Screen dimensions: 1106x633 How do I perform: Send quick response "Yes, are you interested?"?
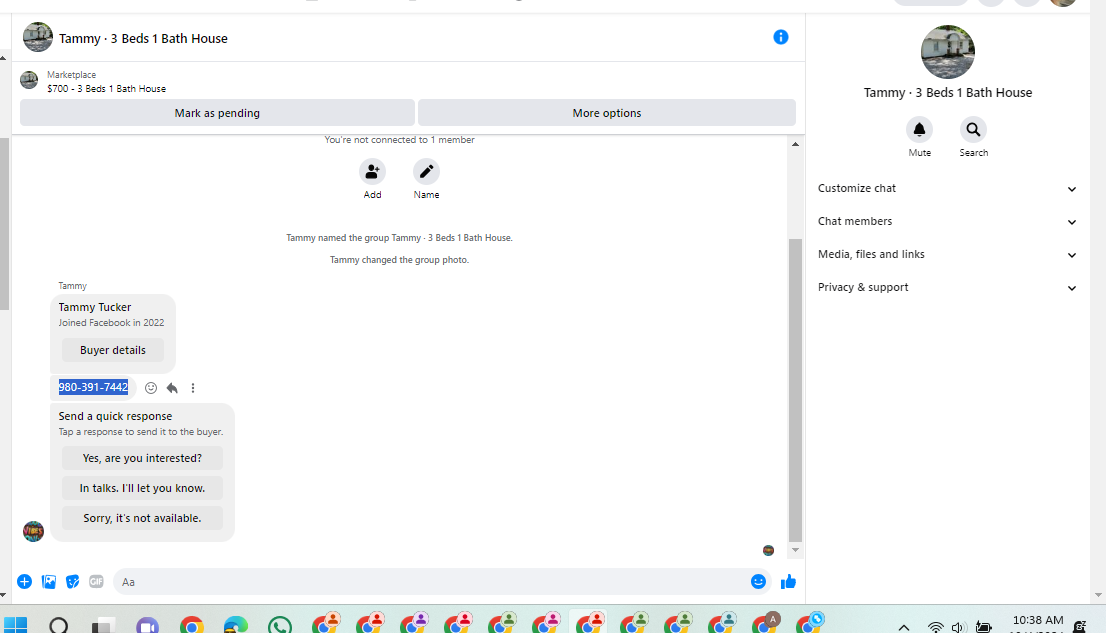[x=142, y=458]
